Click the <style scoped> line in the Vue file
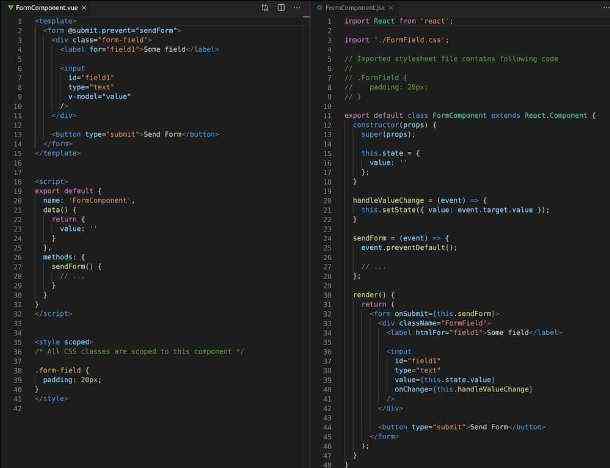 (63, 342)
